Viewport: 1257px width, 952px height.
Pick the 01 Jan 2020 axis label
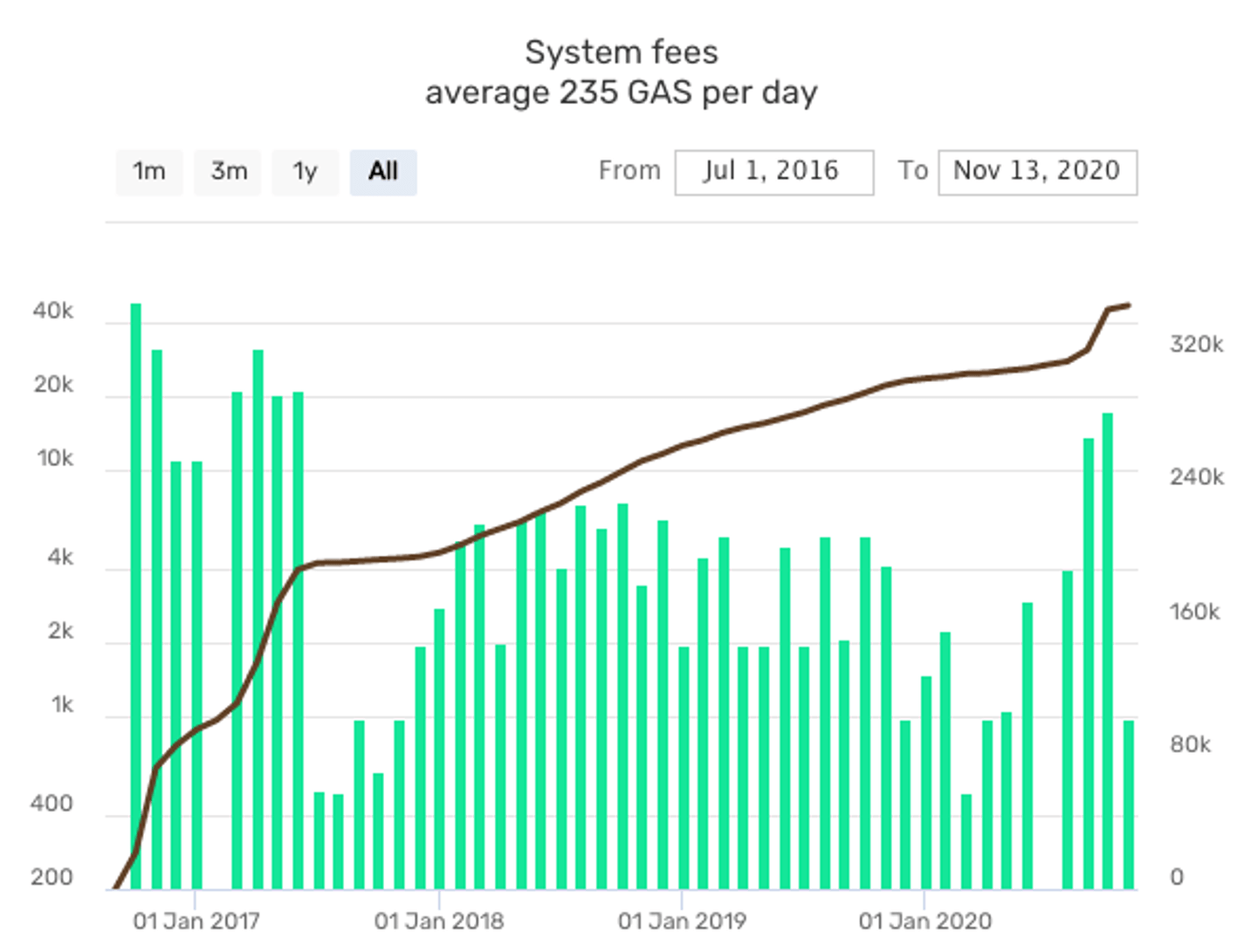tap(925, 921)
